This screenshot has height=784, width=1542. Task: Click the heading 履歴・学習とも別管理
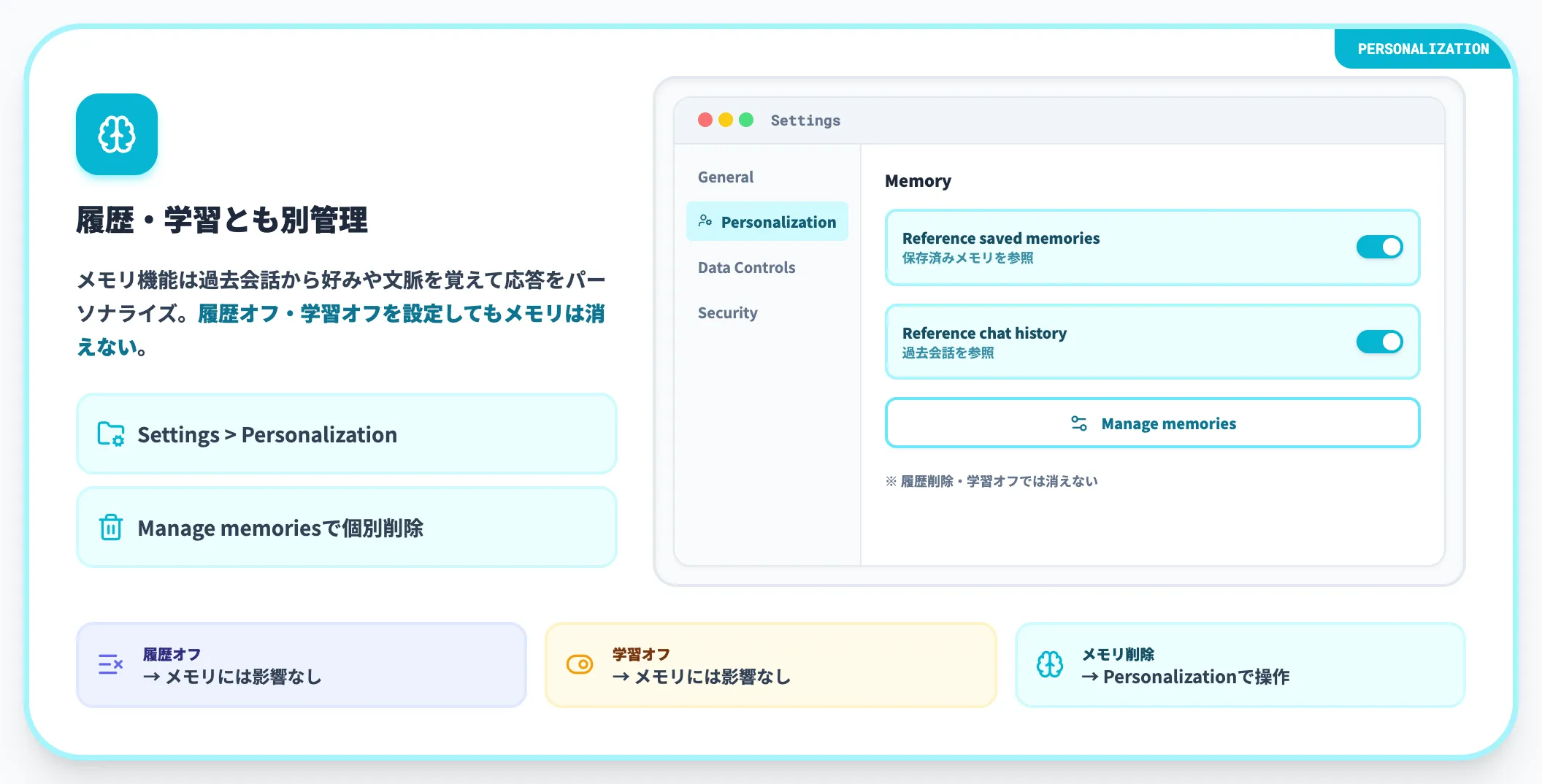(x=222, y=219)
